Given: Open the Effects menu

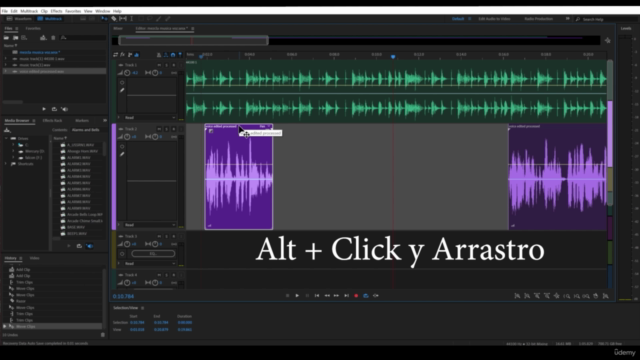Looking at the screenshot, I should click(56, 11).
